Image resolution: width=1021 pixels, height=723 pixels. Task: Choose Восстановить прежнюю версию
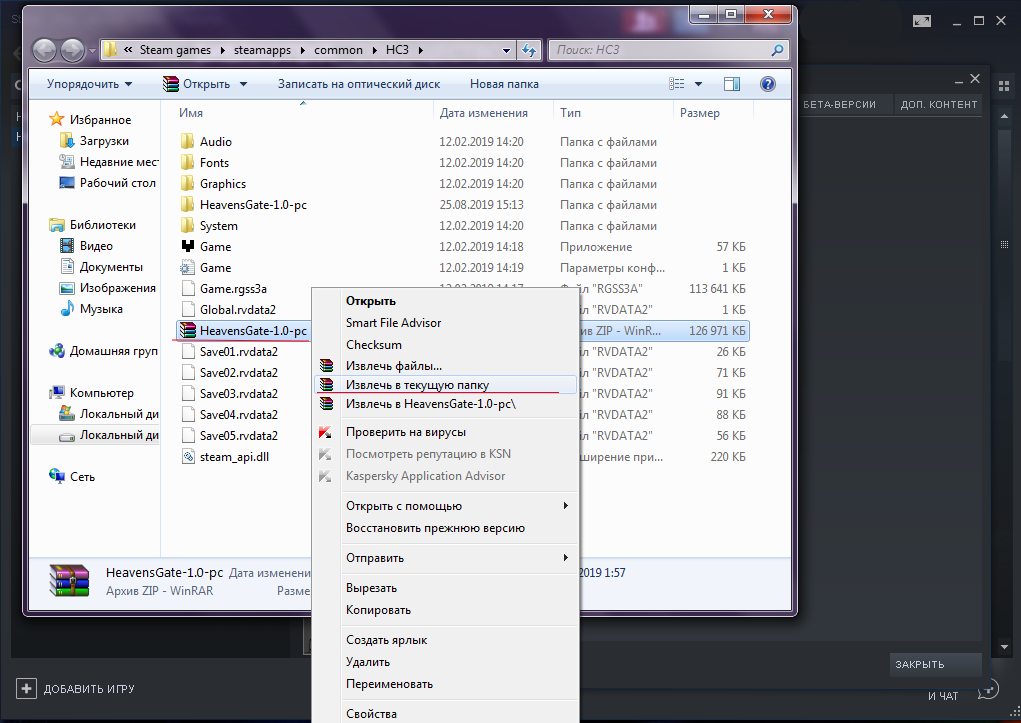point(445,528)
